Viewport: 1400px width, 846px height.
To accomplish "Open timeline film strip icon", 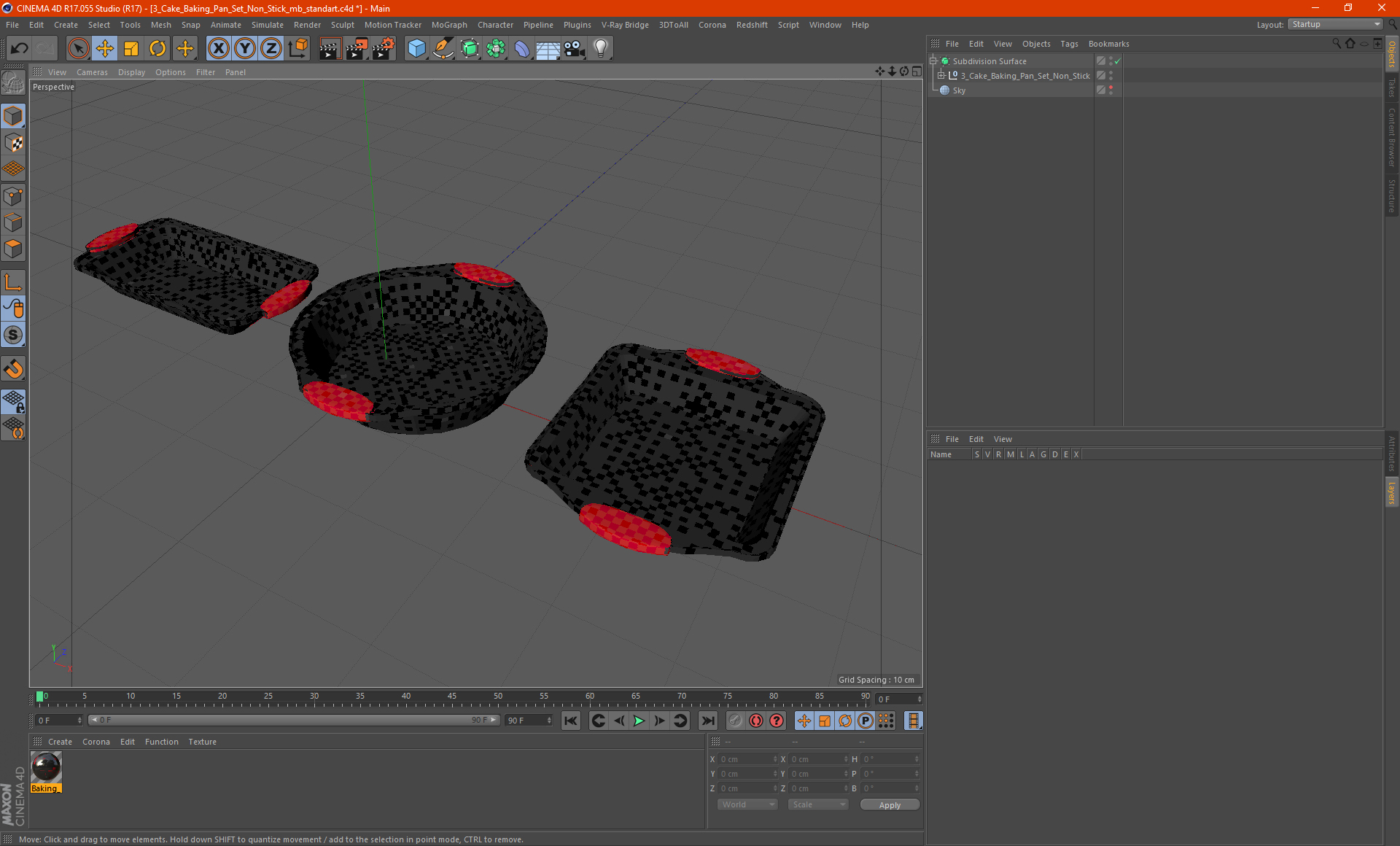I will point(913,721).
